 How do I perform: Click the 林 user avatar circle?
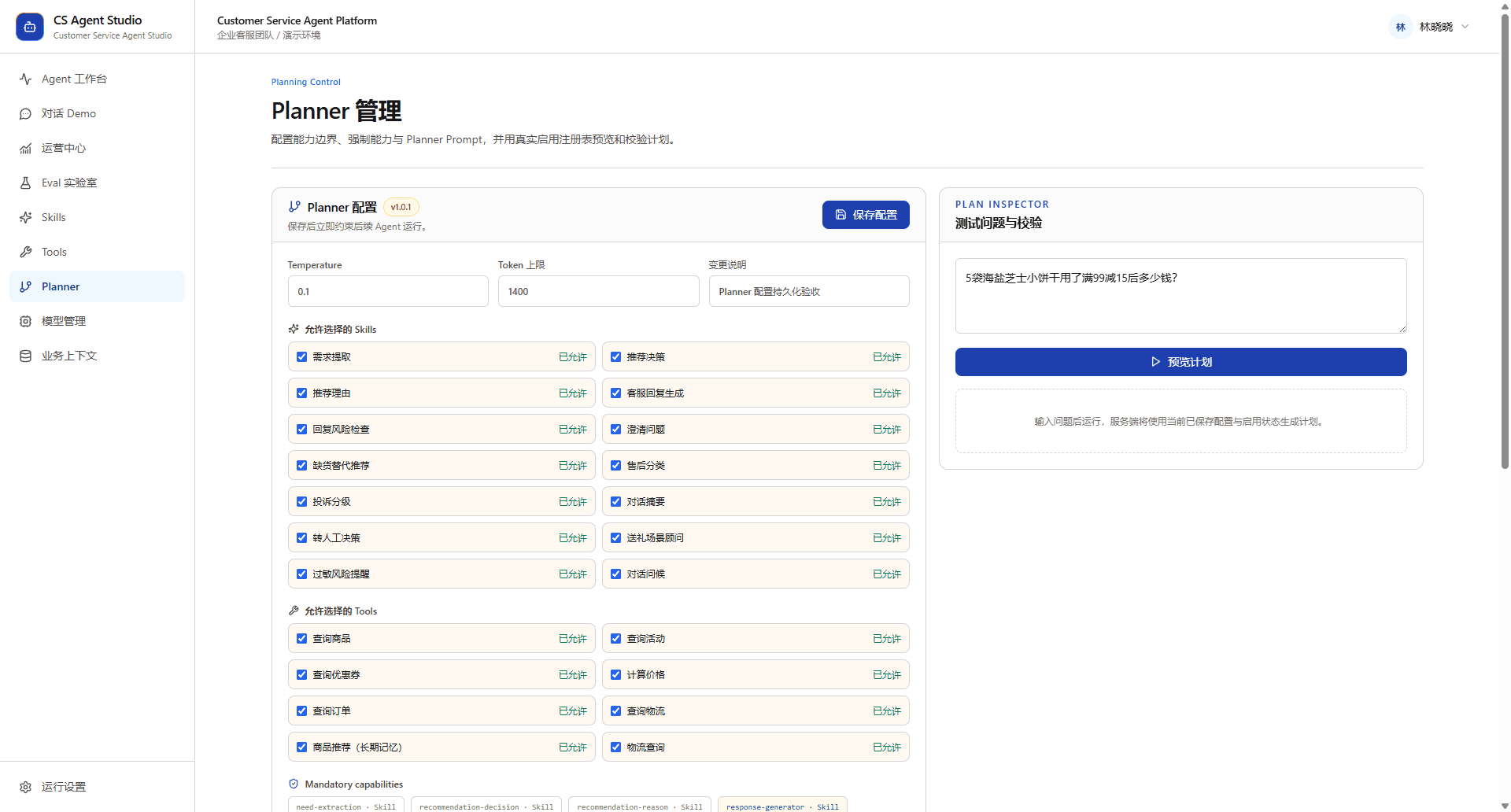click(1401, 27)
